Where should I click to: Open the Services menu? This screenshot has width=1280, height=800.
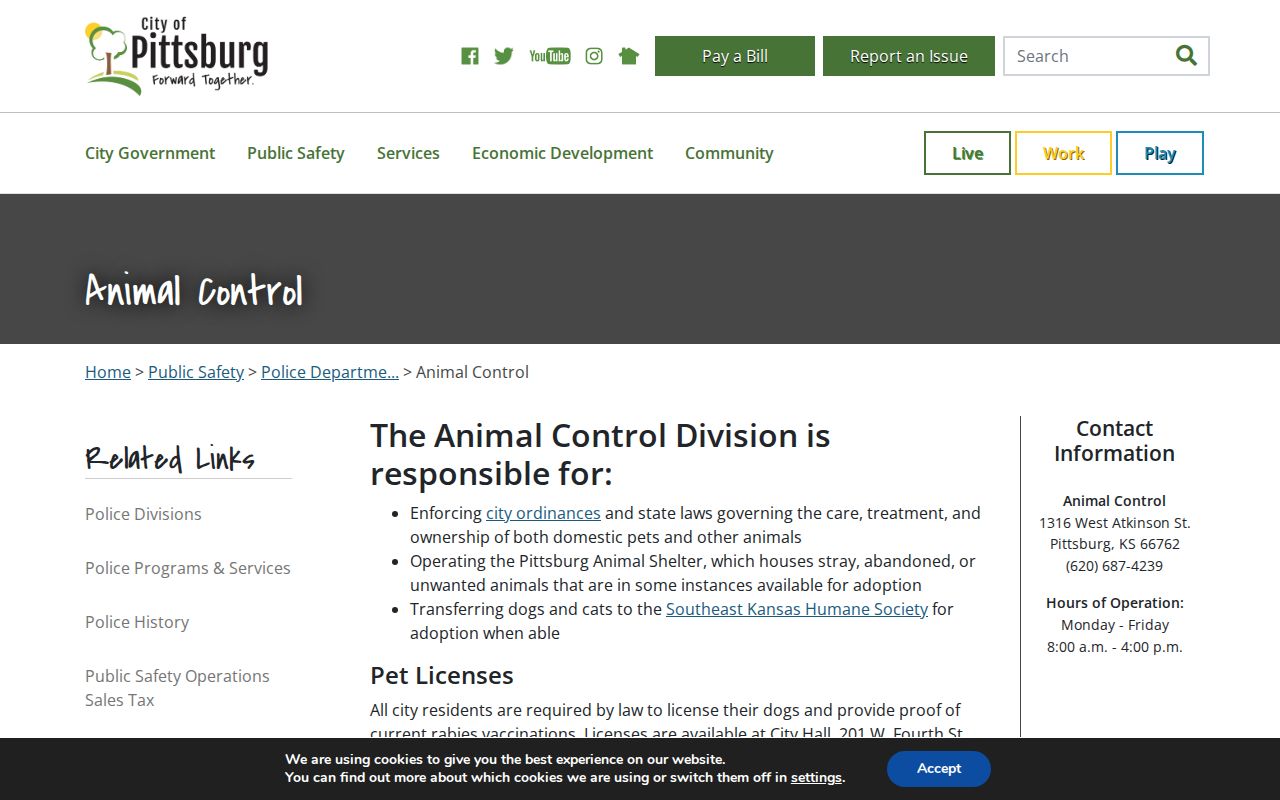(x=408, y=153)
